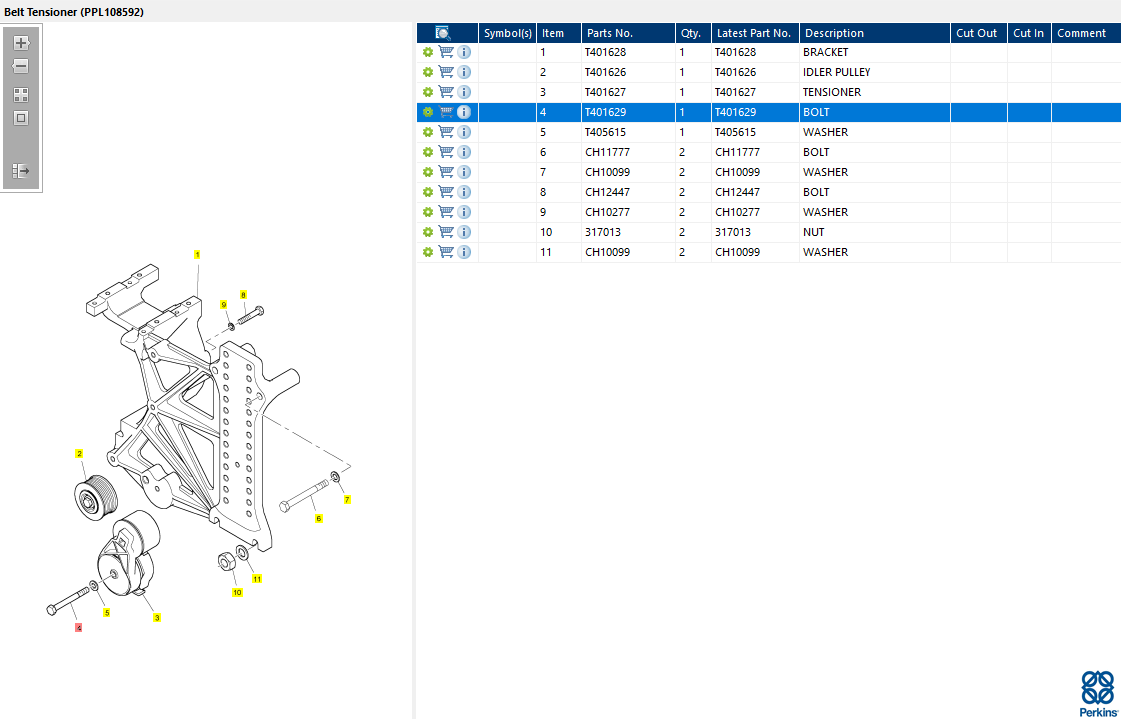Select callout 3 below the tensioner
This screenshot has height=719, width=1121.
157,618
